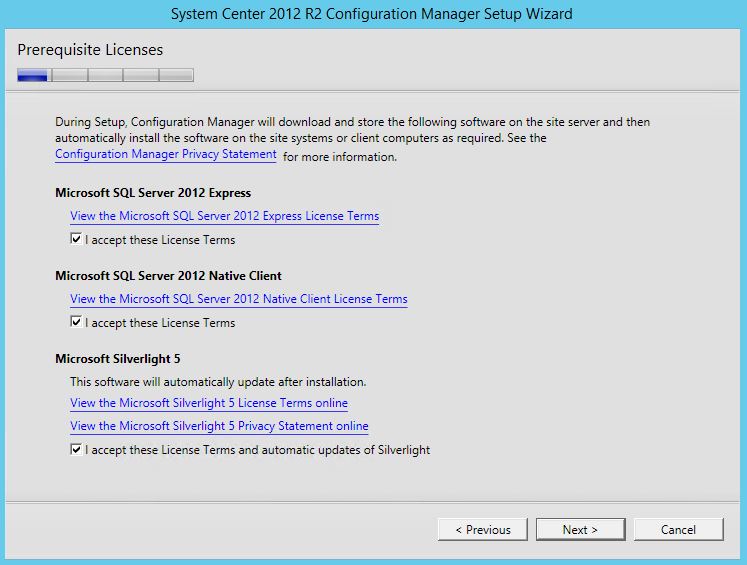The width and height of the screenshot is (747, 565).
Task: Click the 'Microsoft Silverlight 5' heading
Action: pyautogui.click(x=118, y=359)
